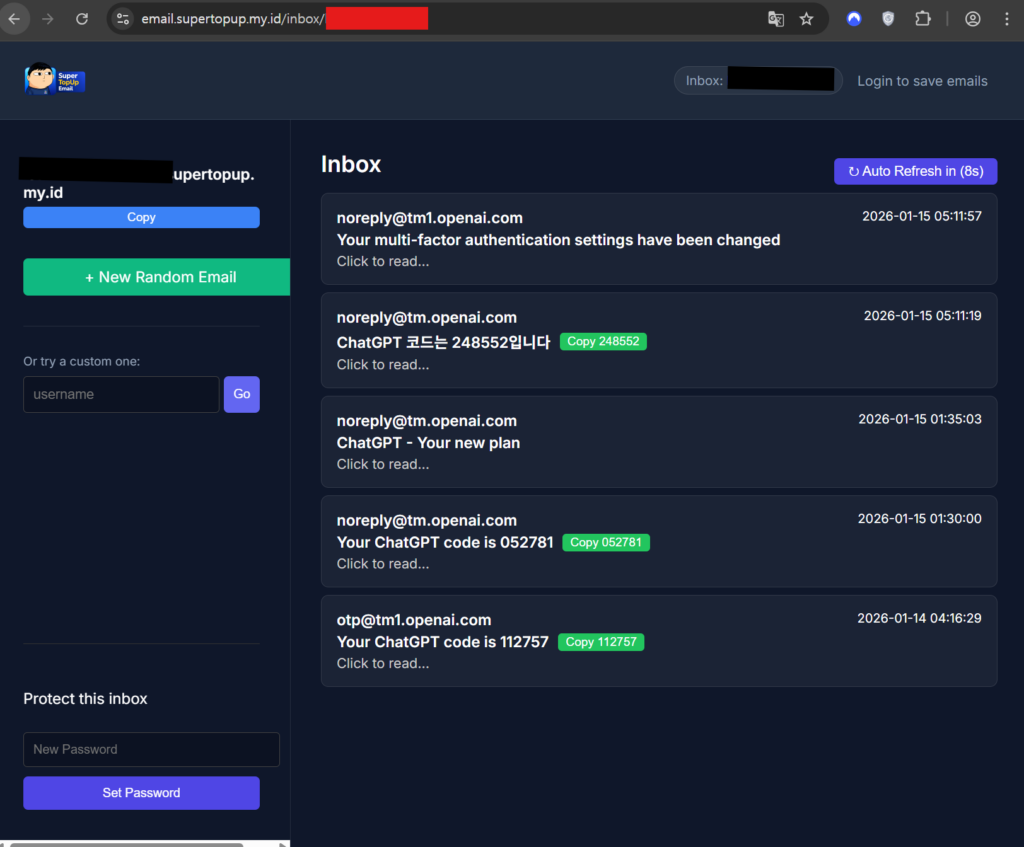Viewport: 1024px width, 847px height.
Task: Toggle the Auto Refresh button
Action: [x=915, y=171]
